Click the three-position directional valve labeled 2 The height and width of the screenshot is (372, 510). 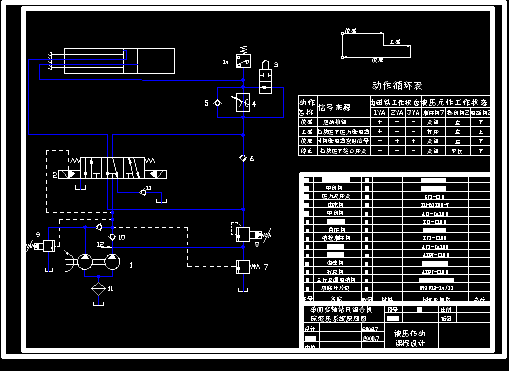click(x=113, y=168)
